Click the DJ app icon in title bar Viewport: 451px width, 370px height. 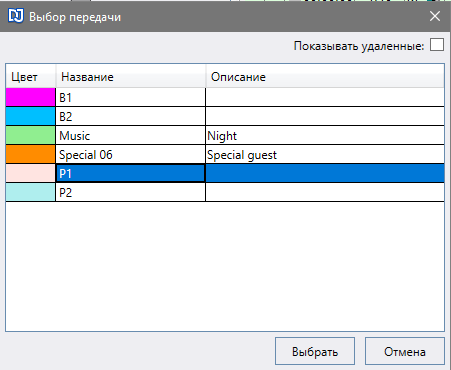click(x=16, y=16)
